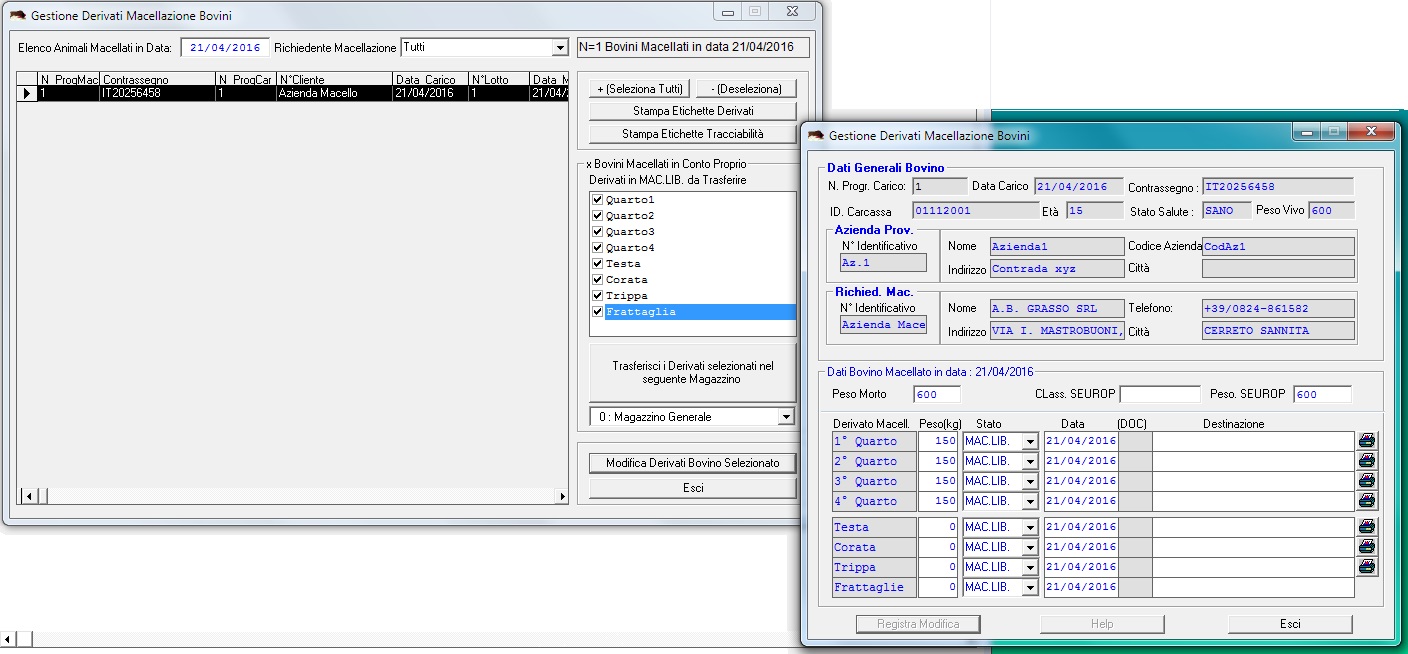Click the printer icon on the Testa row
This screenshot has height=654, width=1408.
[1367, 527]
